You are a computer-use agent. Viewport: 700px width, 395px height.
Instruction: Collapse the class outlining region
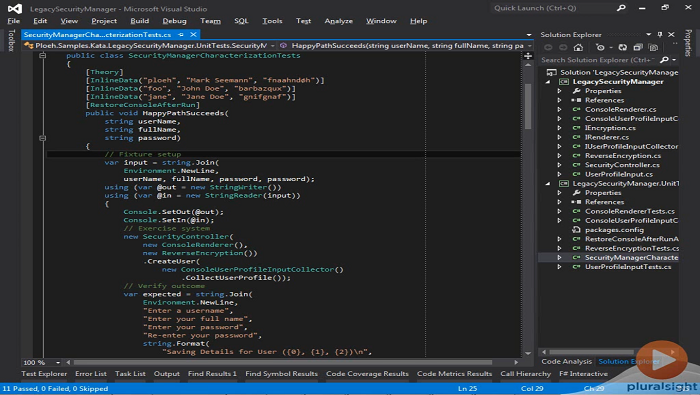pyautogui.click(x=42, y=56)
